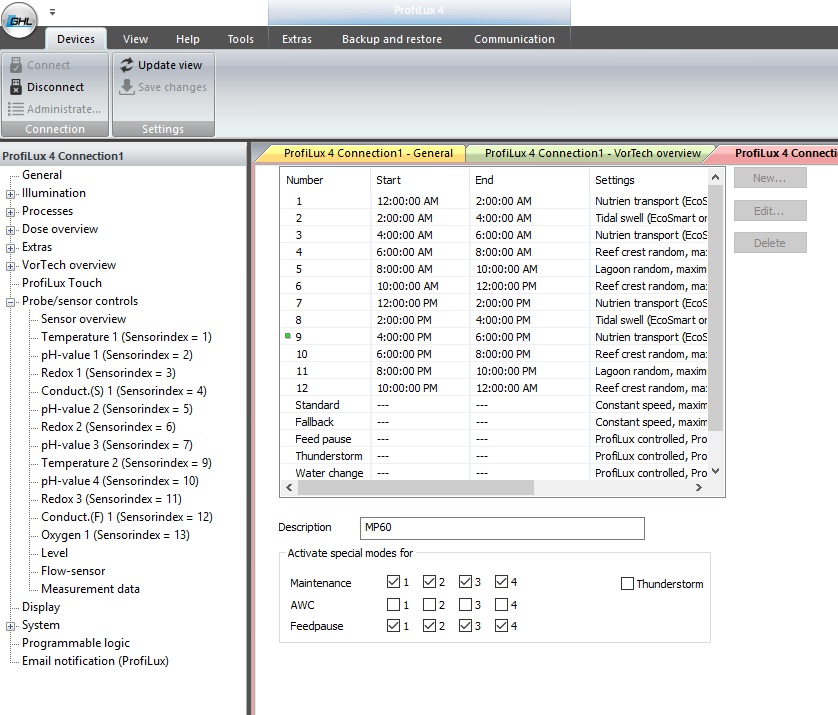Open the Extras ribbon tab
Image resolution: width=838 pixels, height=715 pixels.
297,39
